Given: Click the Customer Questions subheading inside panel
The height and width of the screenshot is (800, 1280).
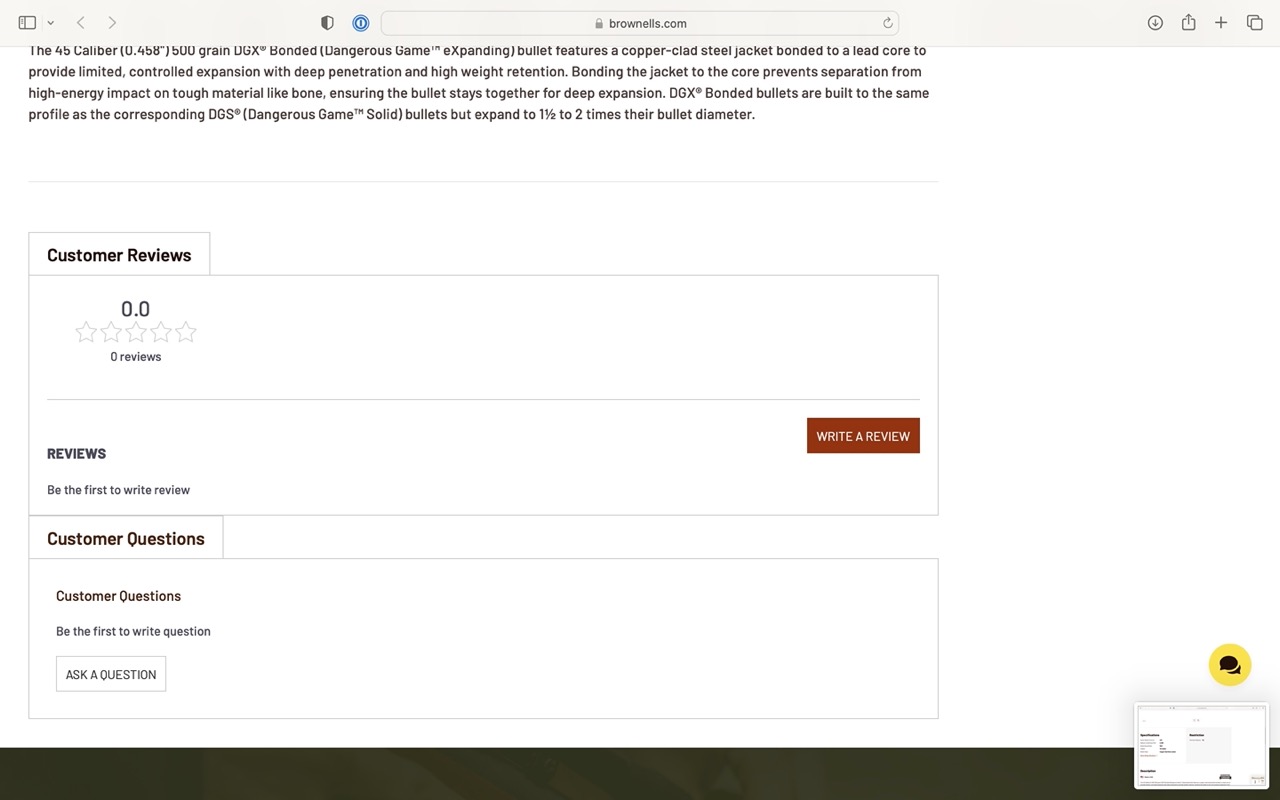Looking at the screenshot, I should click(118, 596).
